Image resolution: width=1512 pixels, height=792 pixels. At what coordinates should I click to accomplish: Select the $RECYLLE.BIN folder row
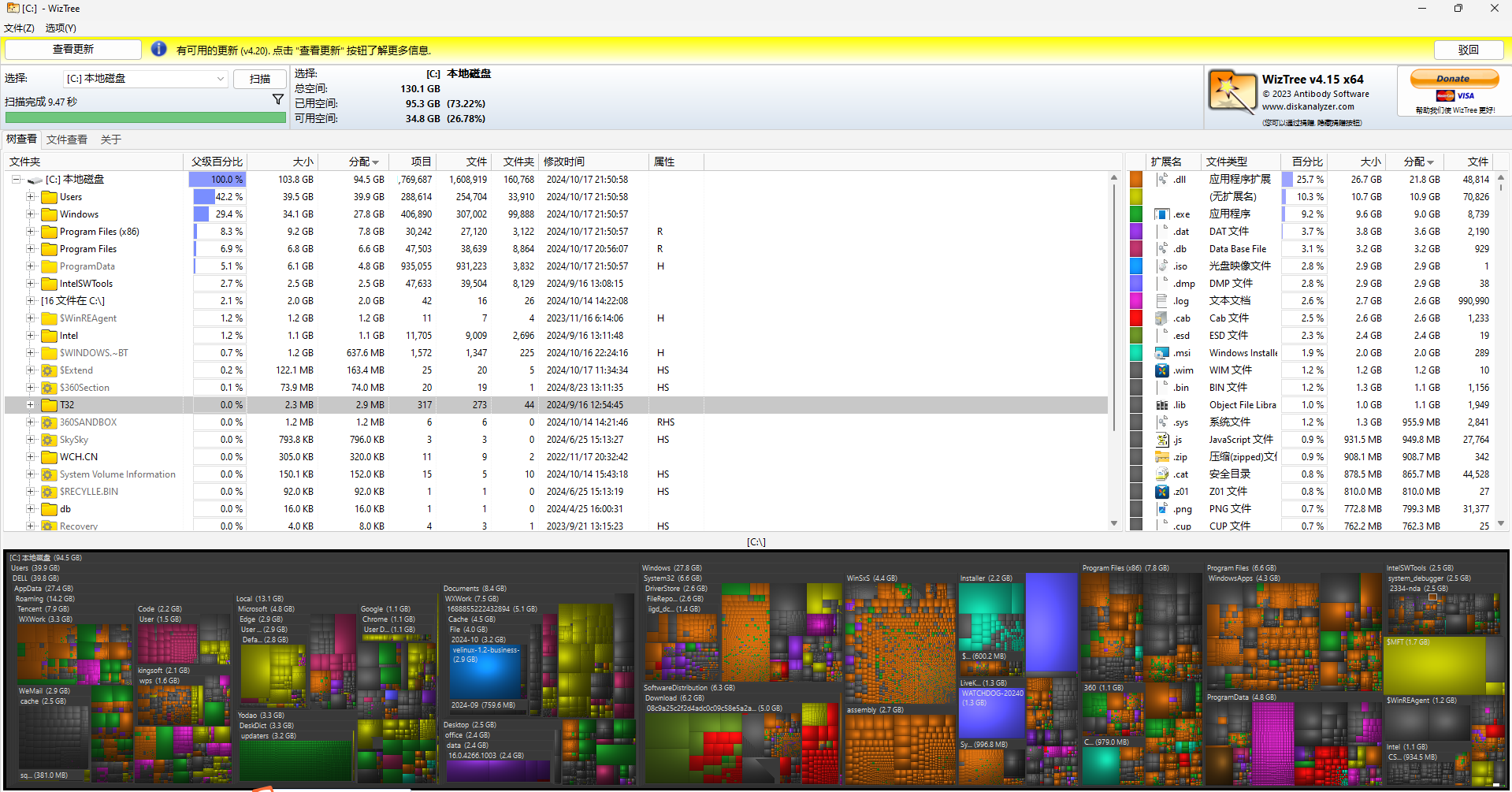556,492
